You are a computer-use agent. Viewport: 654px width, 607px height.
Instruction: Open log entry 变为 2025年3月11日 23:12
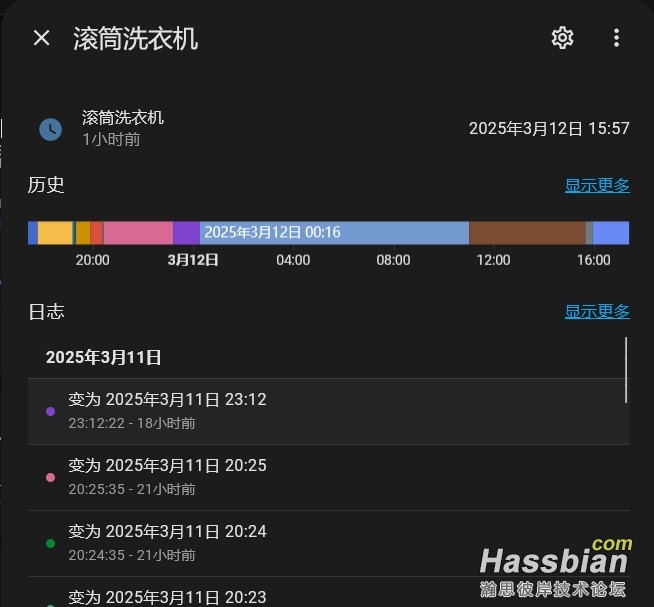pyautogui.click(x=329, y=411)
